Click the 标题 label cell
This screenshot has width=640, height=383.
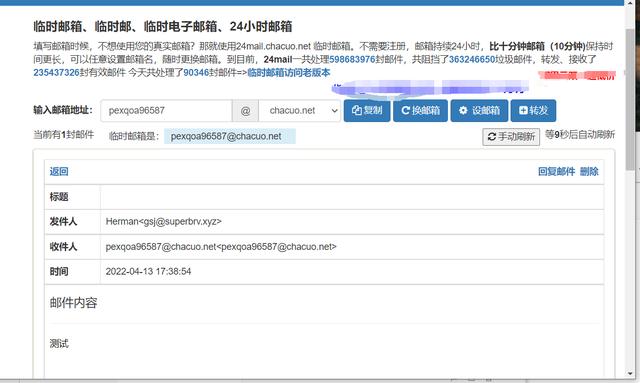coord(72,197)
